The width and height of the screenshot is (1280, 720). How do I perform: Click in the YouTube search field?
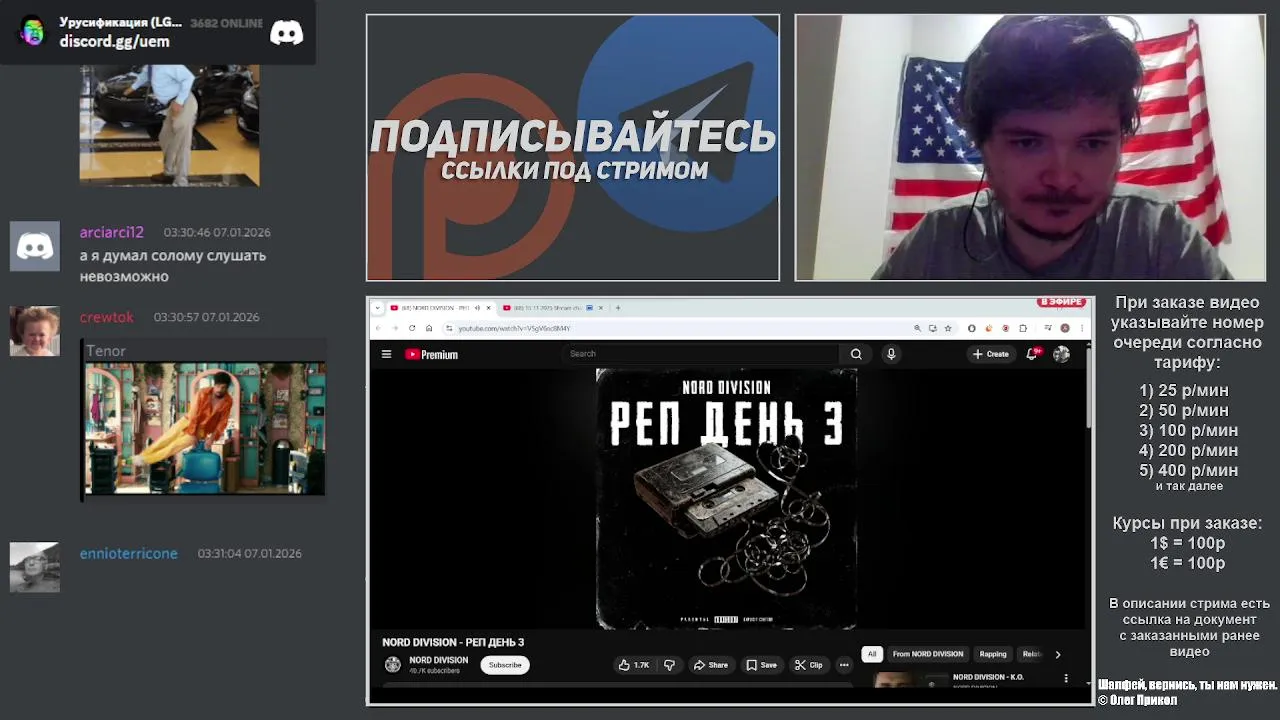(x=701, y=354)
